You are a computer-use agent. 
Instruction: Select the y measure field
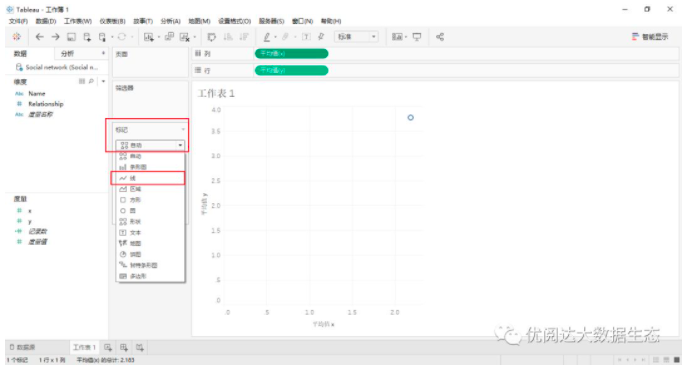(30, 221)
